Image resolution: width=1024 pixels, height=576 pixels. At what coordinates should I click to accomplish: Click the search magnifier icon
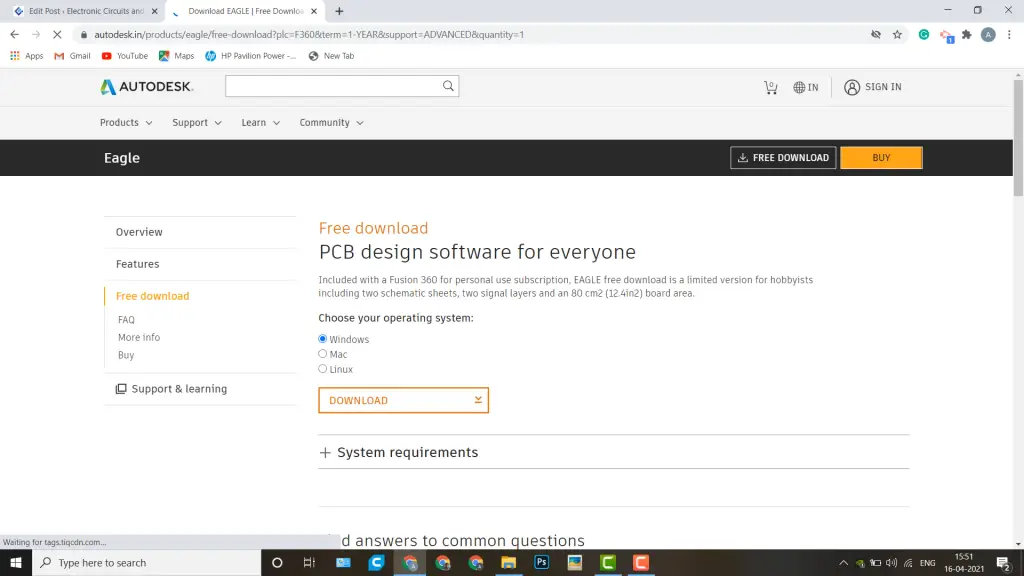448,86
